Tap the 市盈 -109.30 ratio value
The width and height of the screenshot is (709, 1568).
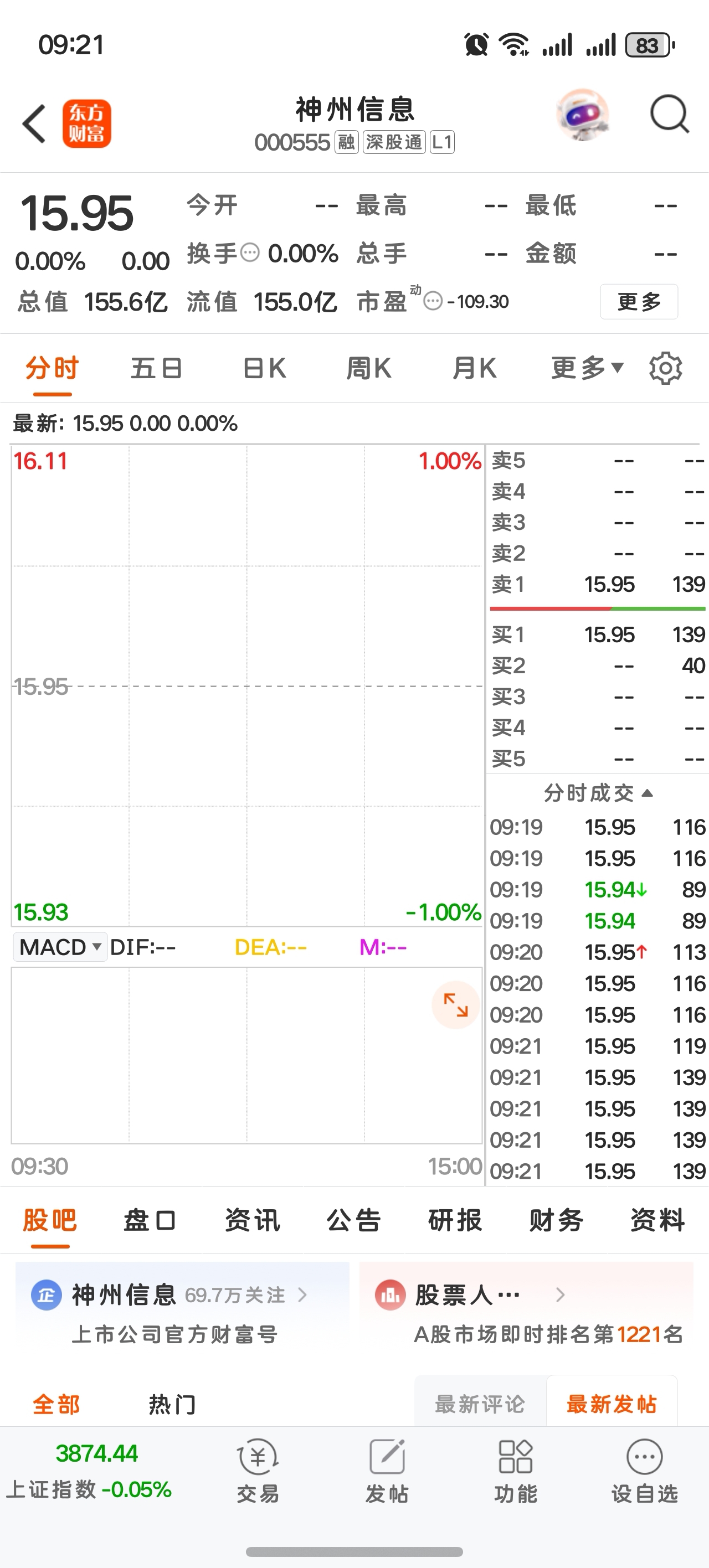coord(477,301)
